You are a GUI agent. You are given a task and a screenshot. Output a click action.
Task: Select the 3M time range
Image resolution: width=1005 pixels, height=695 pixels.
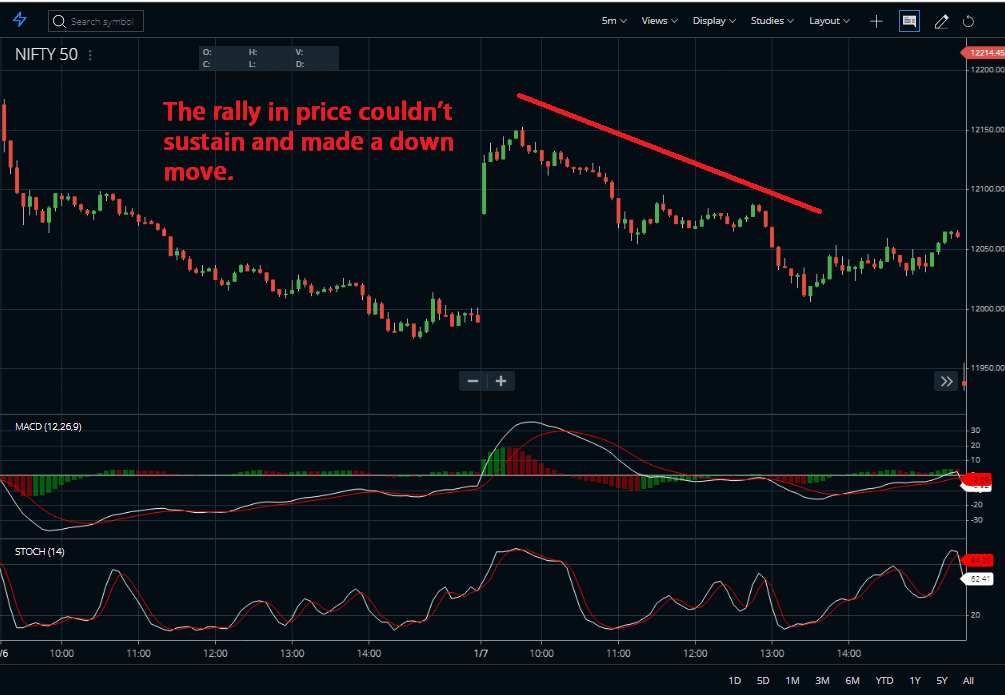(x=822, y=680)
